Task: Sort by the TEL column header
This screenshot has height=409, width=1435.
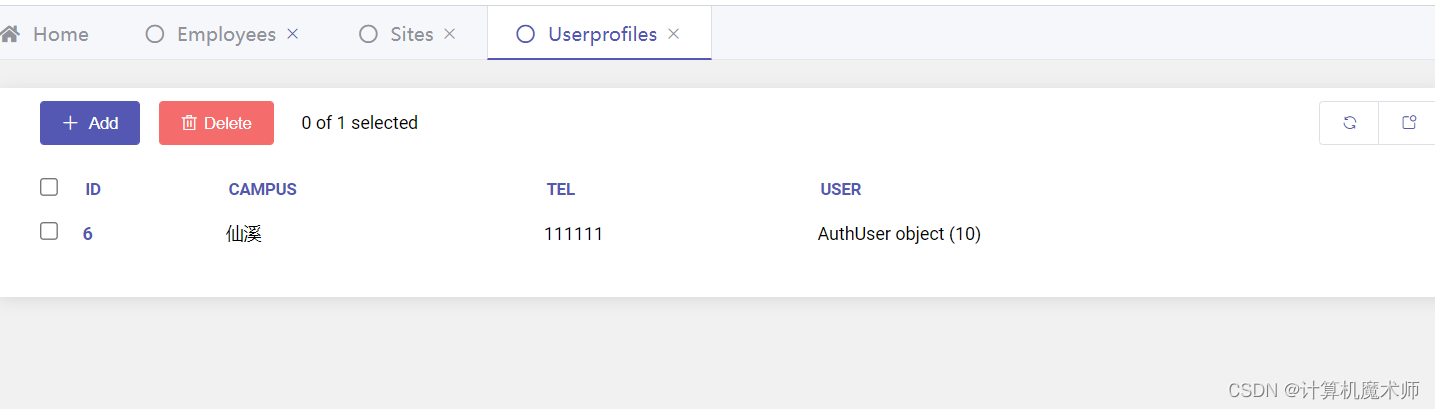Action: [x=561, y=189]
